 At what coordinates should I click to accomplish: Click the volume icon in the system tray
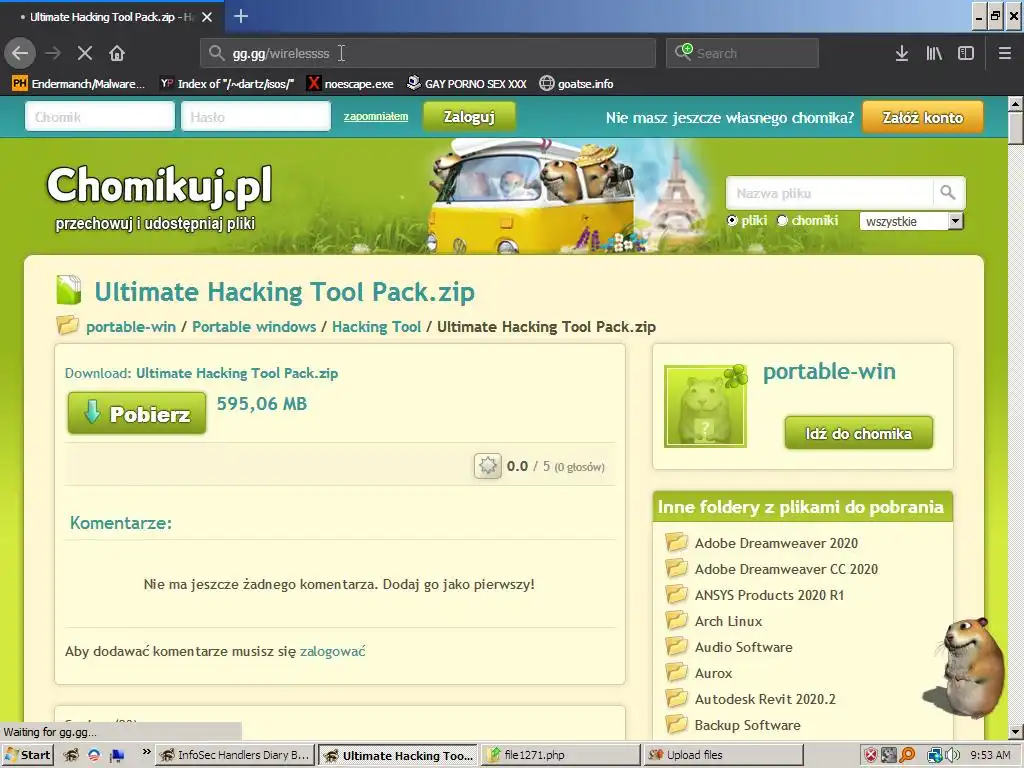(x=952, y=755)
